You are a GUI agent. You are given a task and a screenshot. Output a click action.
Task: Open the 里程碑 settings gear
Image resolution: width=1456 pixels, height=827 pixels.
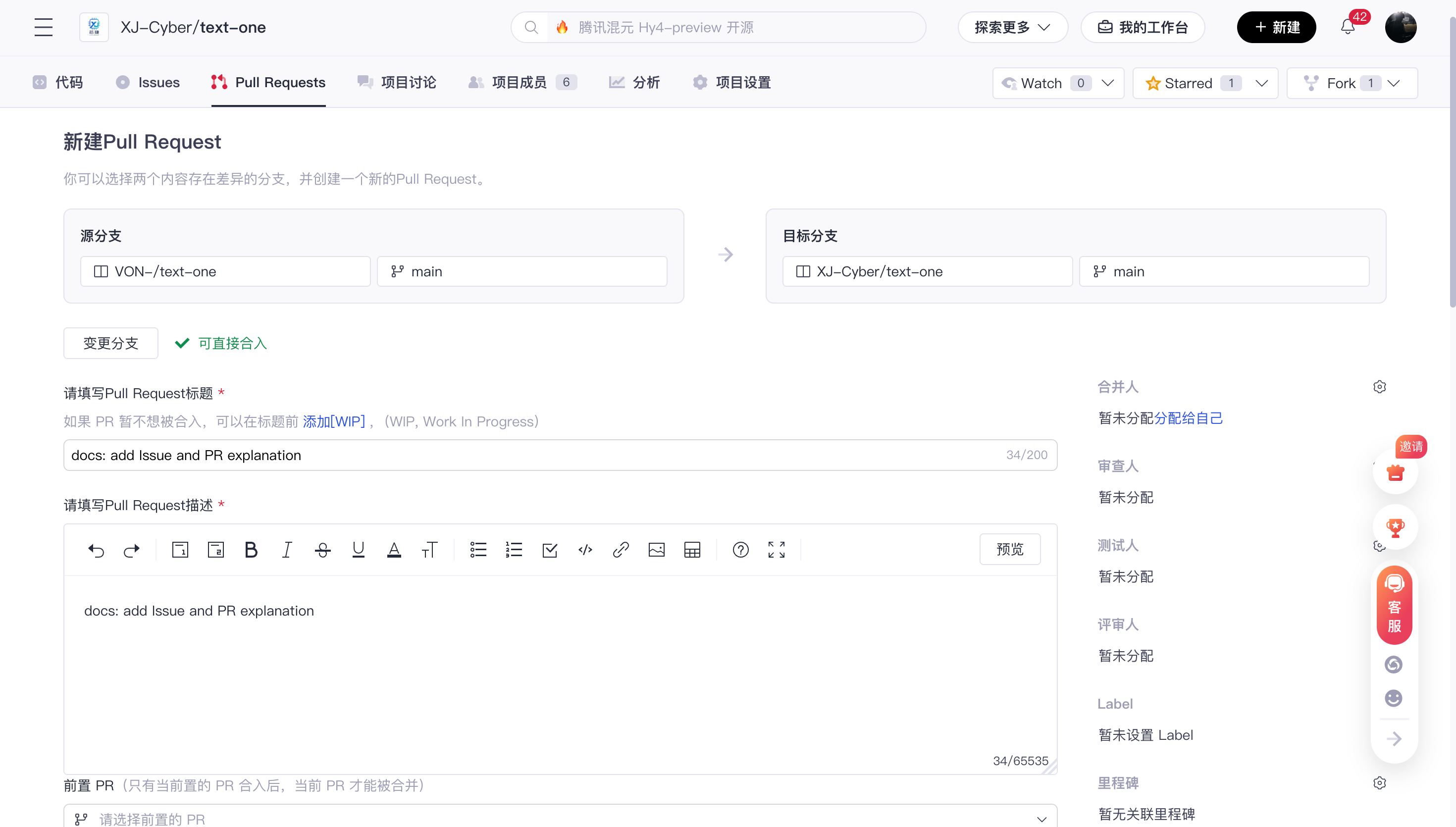tap(1379, 783)
